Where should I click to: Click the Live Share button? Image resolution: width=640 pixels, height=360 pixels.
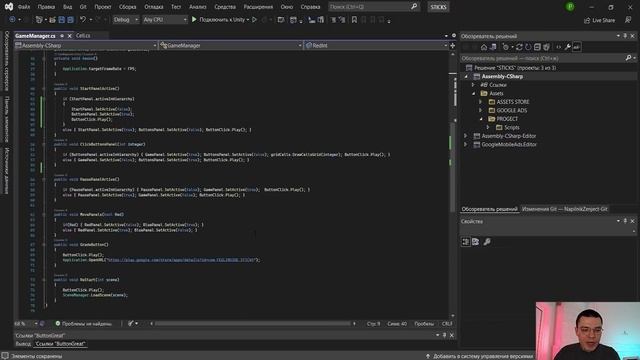point(599,20)
